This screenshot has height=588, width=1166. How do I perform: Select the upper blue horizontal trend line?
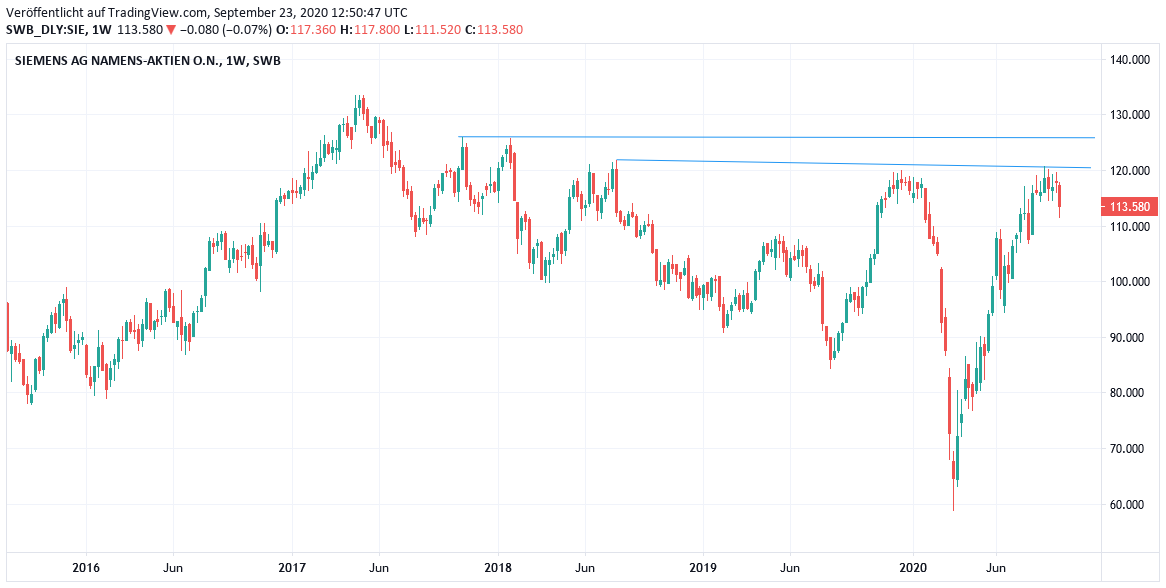tap(780, 137)
